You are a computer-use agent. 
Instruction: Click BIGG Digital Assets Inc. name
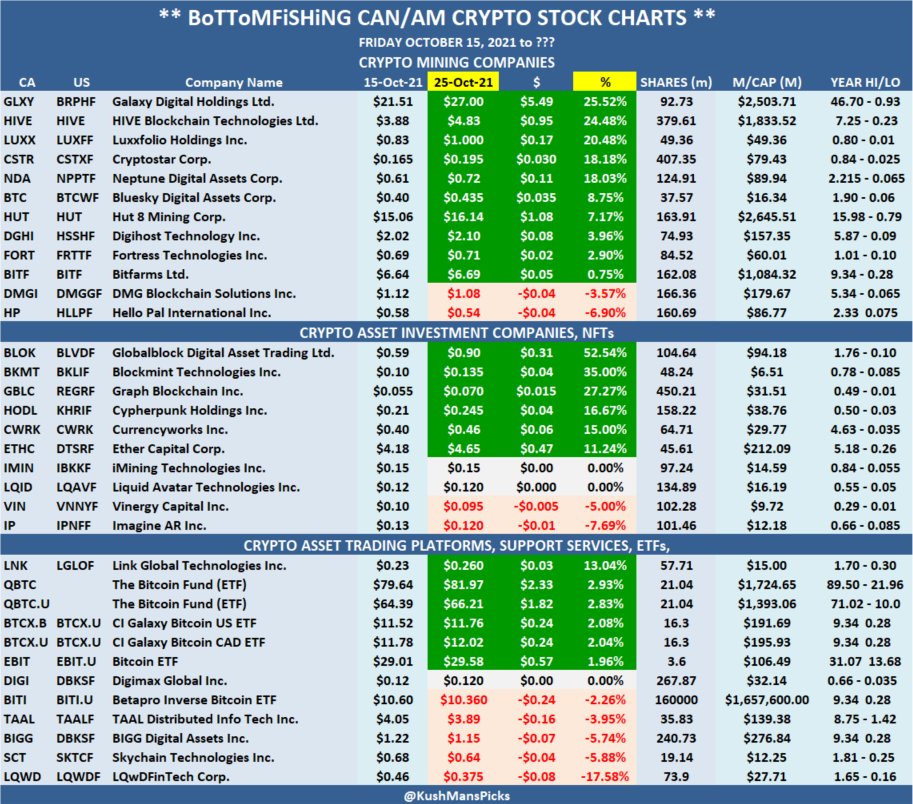click(181, 739)
